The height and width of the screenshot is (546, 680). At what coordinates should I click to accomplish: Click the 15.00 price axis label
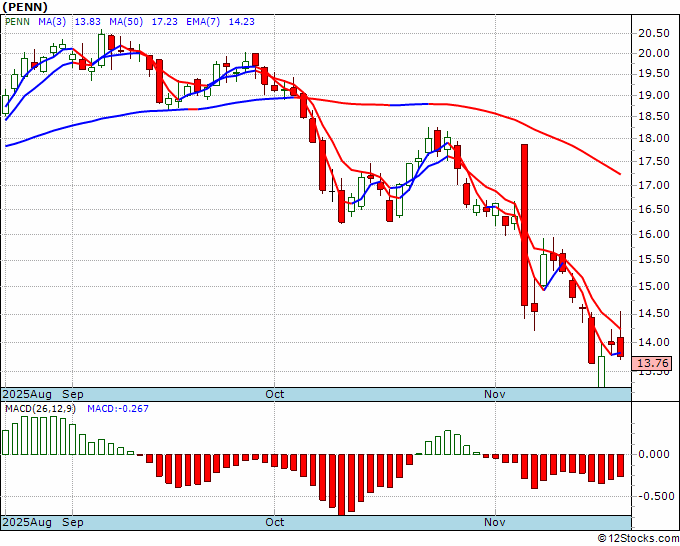pos(654,286)
